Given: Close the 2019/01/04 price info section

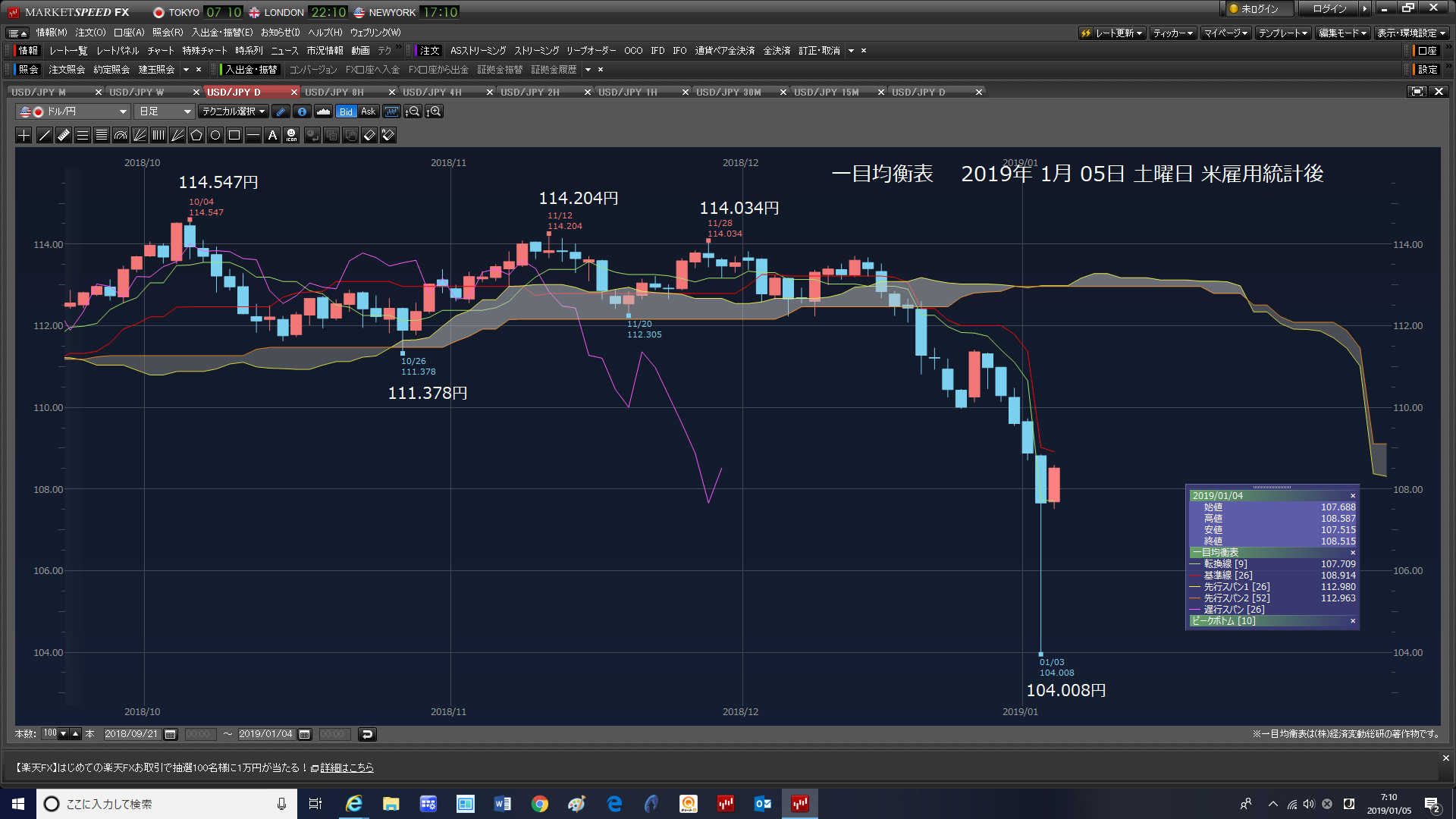Looking at the screenshot, I should click(x=1353, y=496).
